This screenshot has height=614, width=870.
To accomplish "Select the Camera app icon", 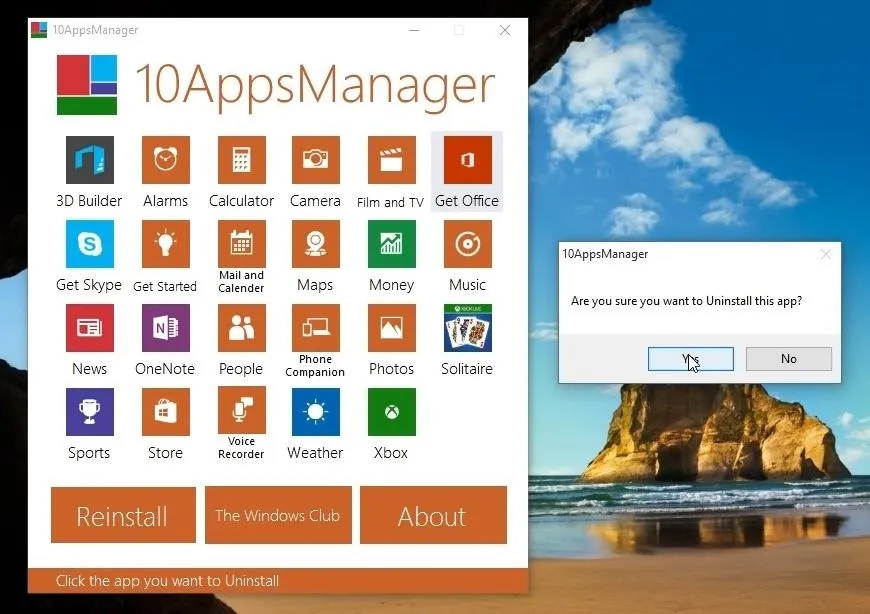I will 315,160.
